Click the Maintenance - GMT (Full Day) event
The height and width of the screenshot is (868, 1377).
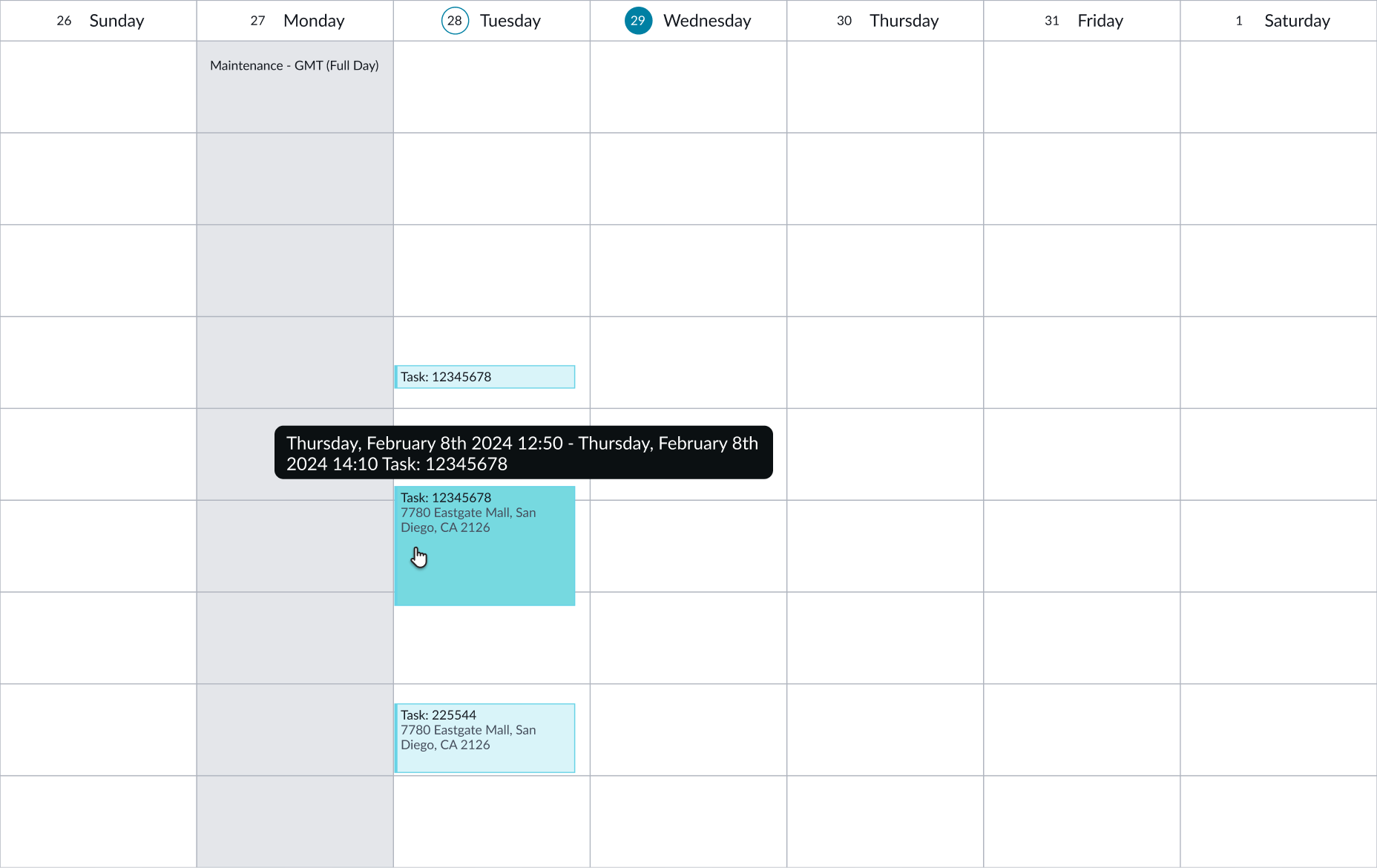pos(295,65)
